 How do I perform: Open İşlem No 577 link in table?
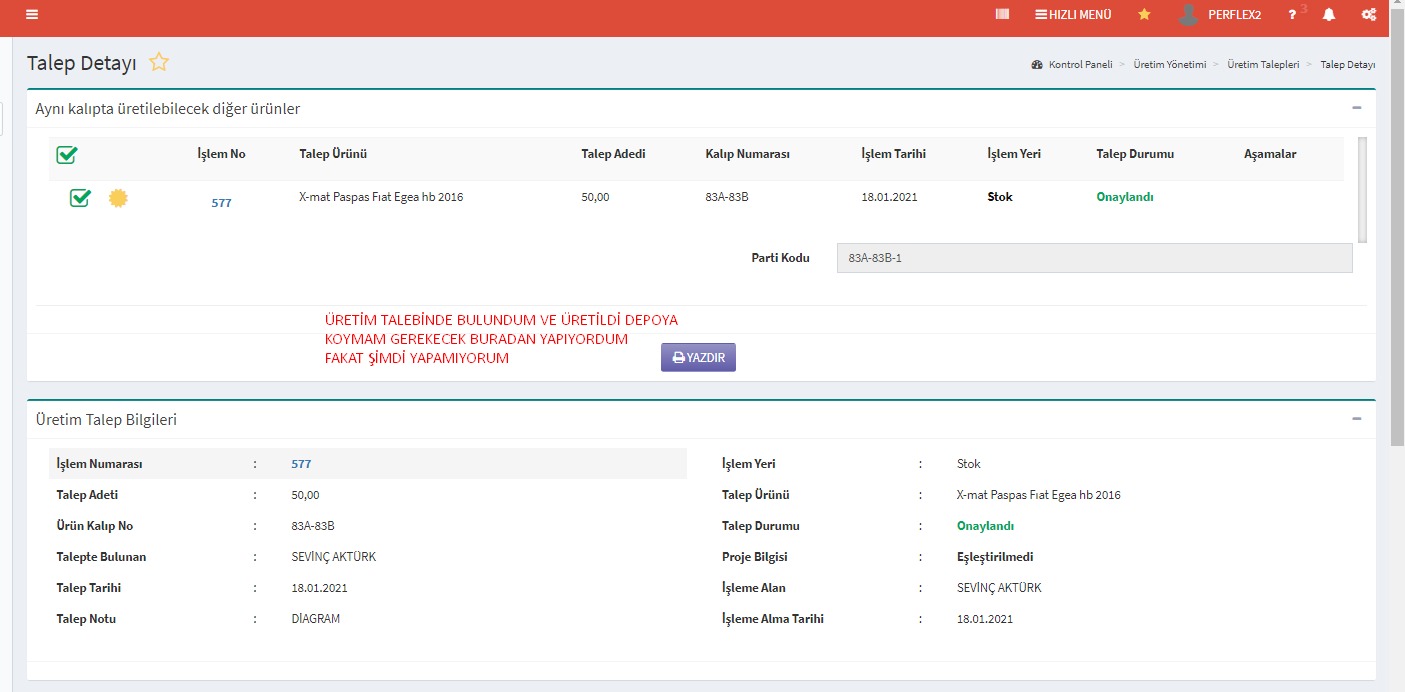[221, 203]
